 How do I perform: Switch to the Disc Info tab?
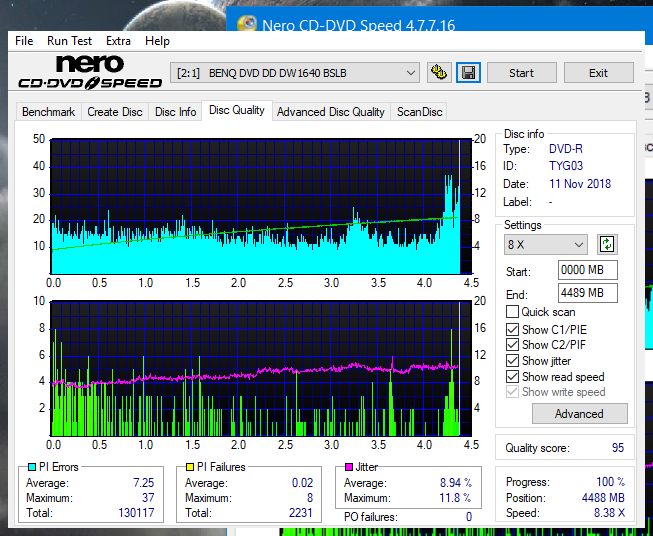click(x=175, y=112)
